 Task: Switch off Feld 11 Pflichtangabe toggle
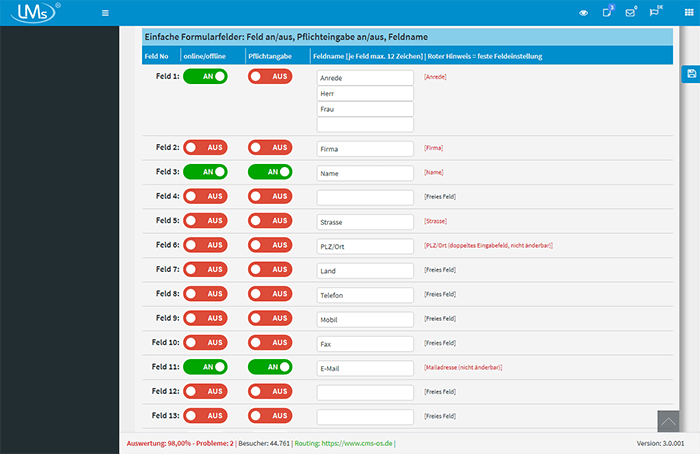270,367
